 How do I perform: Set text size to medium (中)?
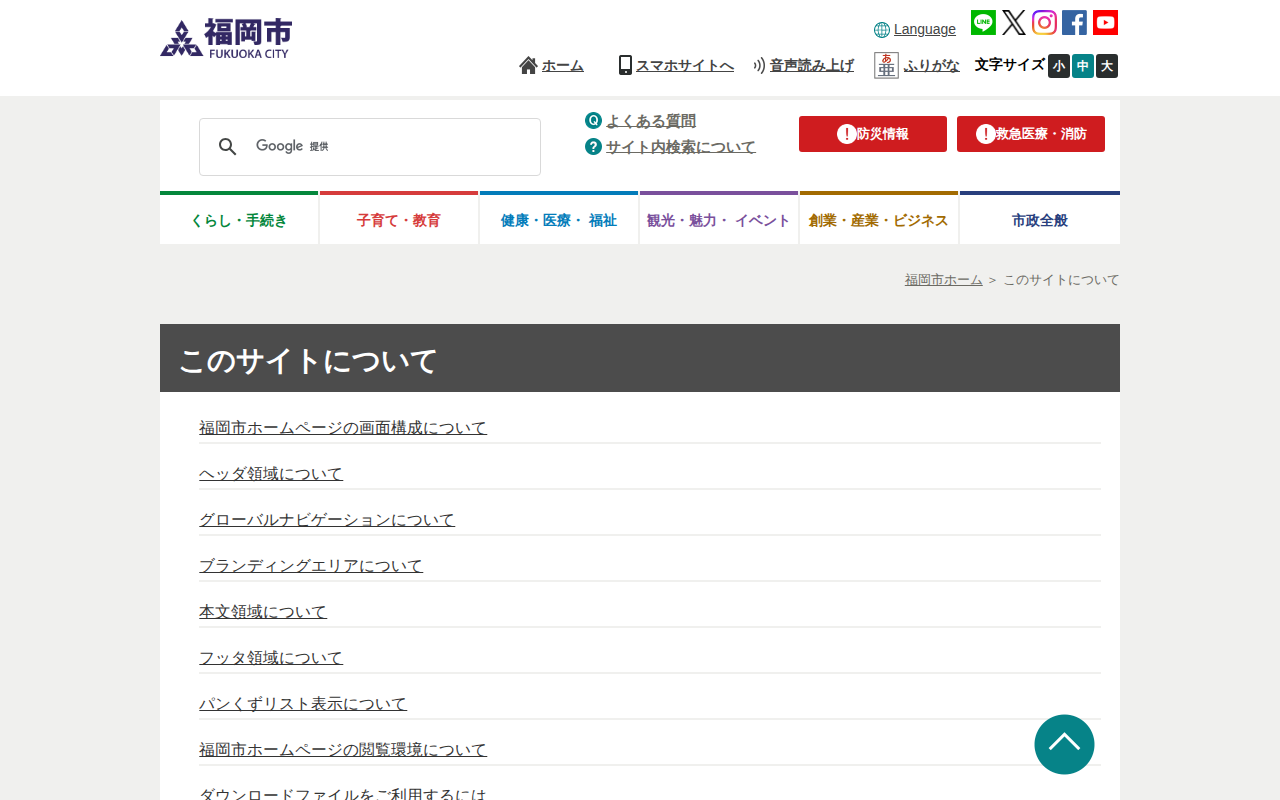click(x=1083, y=66)
